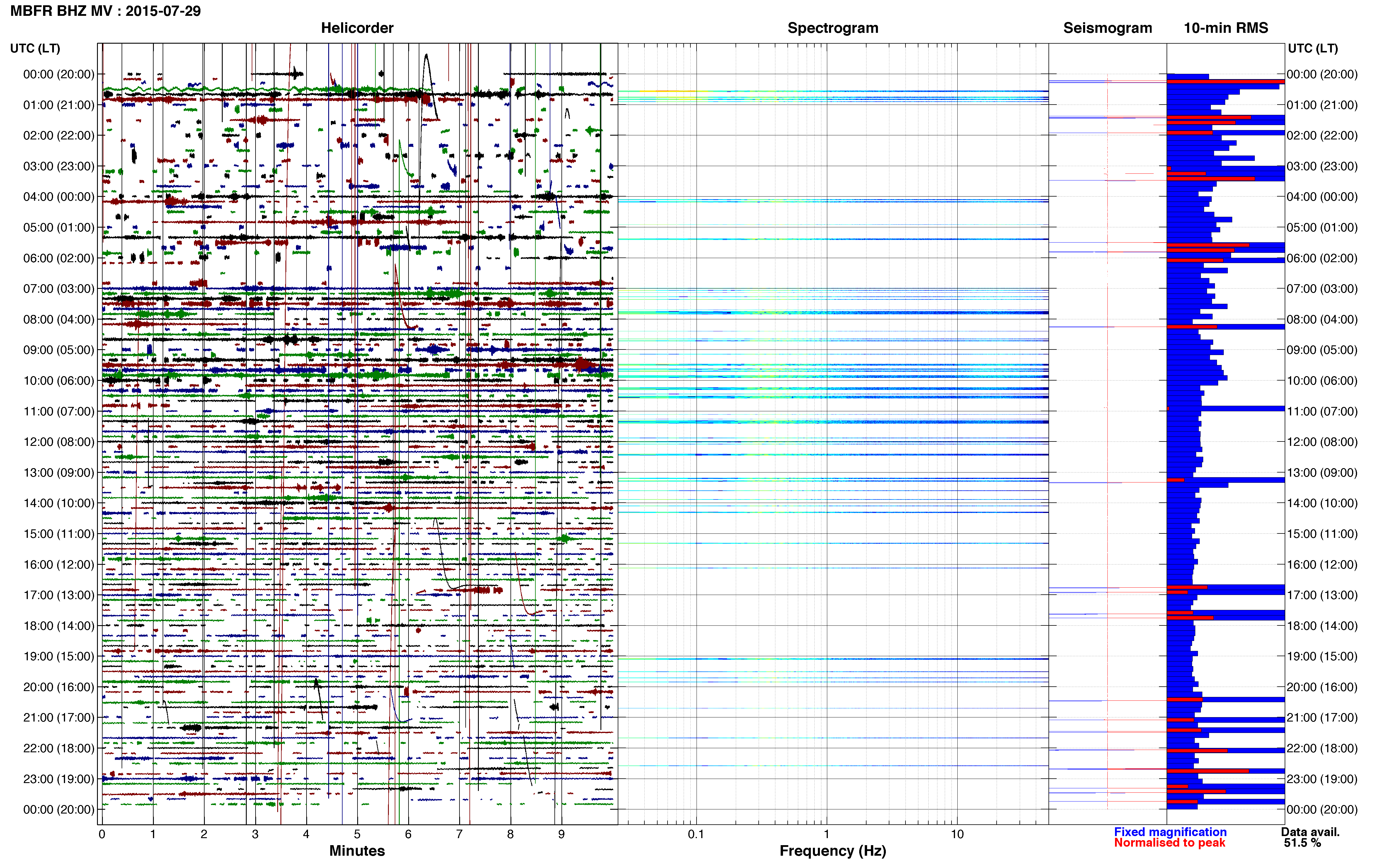The image size is (1389, 868).
Task: Click left axis label '17:00 (13:00)'
Action: pyautogui.click(x=59, y=595)
